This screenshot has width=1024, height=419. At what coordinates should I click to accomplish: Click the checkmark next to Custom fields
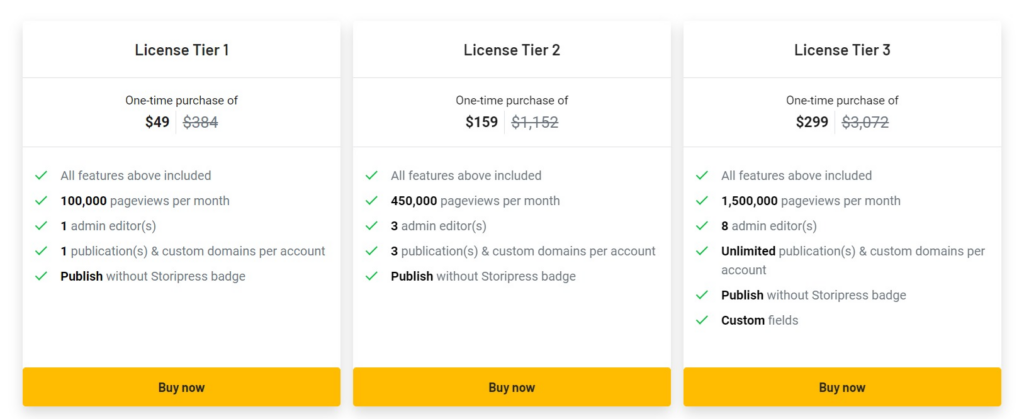click(x=702, y=321)
